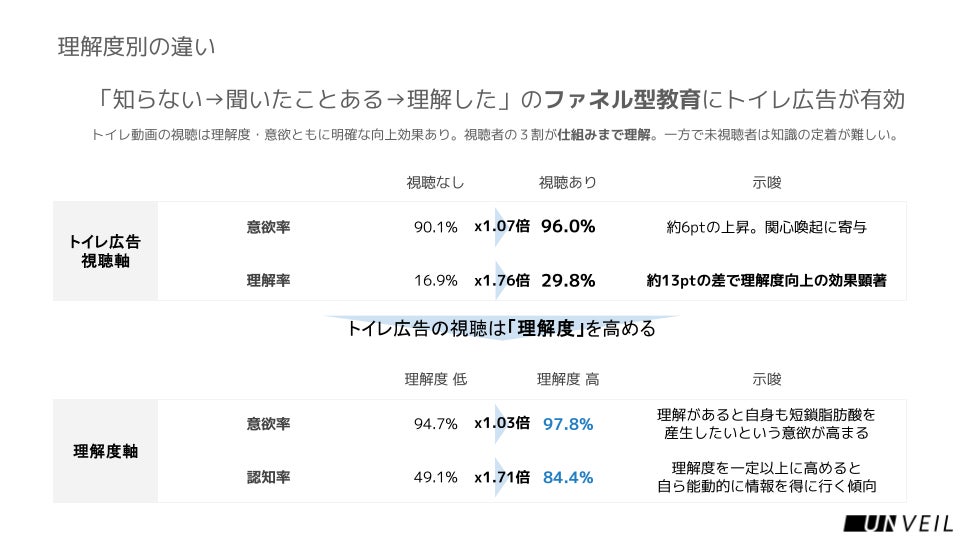Click the 理解度軸 row header
960x540 pixels.
[x=105, y=451]
